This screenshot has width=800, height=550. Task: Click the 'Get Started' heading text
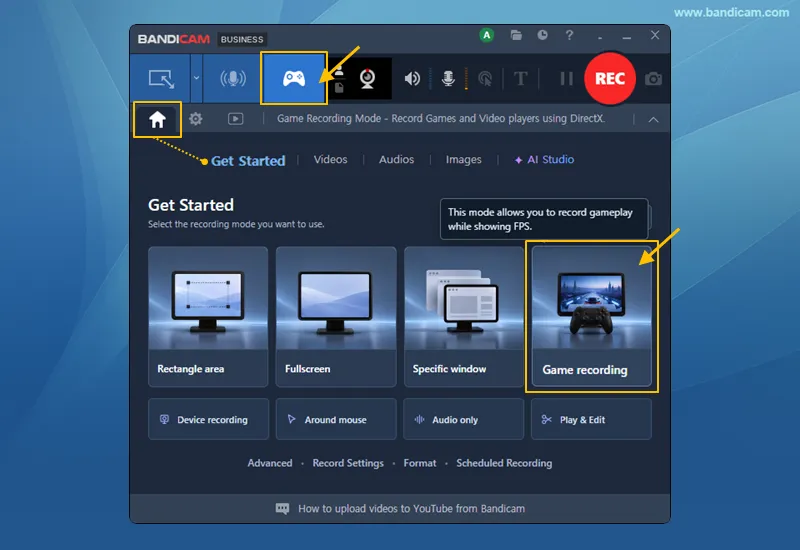pyautogui.click(x=191, y=205)
